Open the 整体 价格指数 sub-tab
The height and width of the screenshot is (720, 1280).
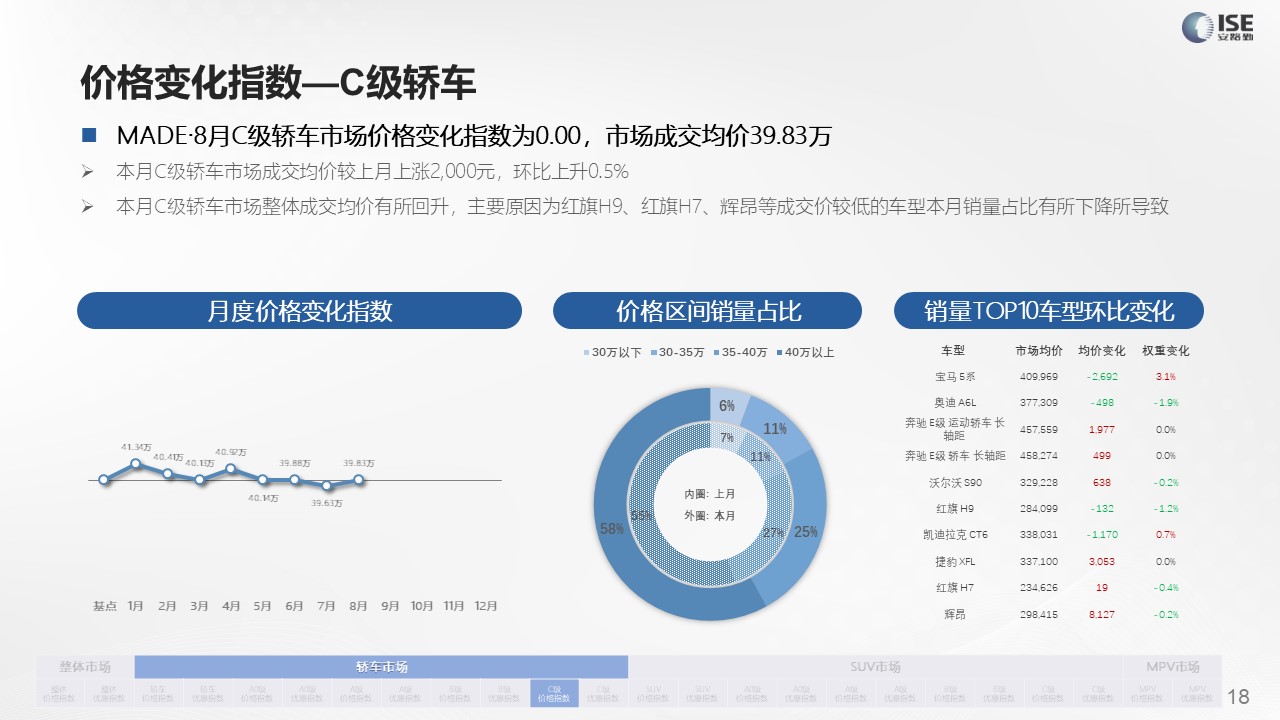click(60, 694)
